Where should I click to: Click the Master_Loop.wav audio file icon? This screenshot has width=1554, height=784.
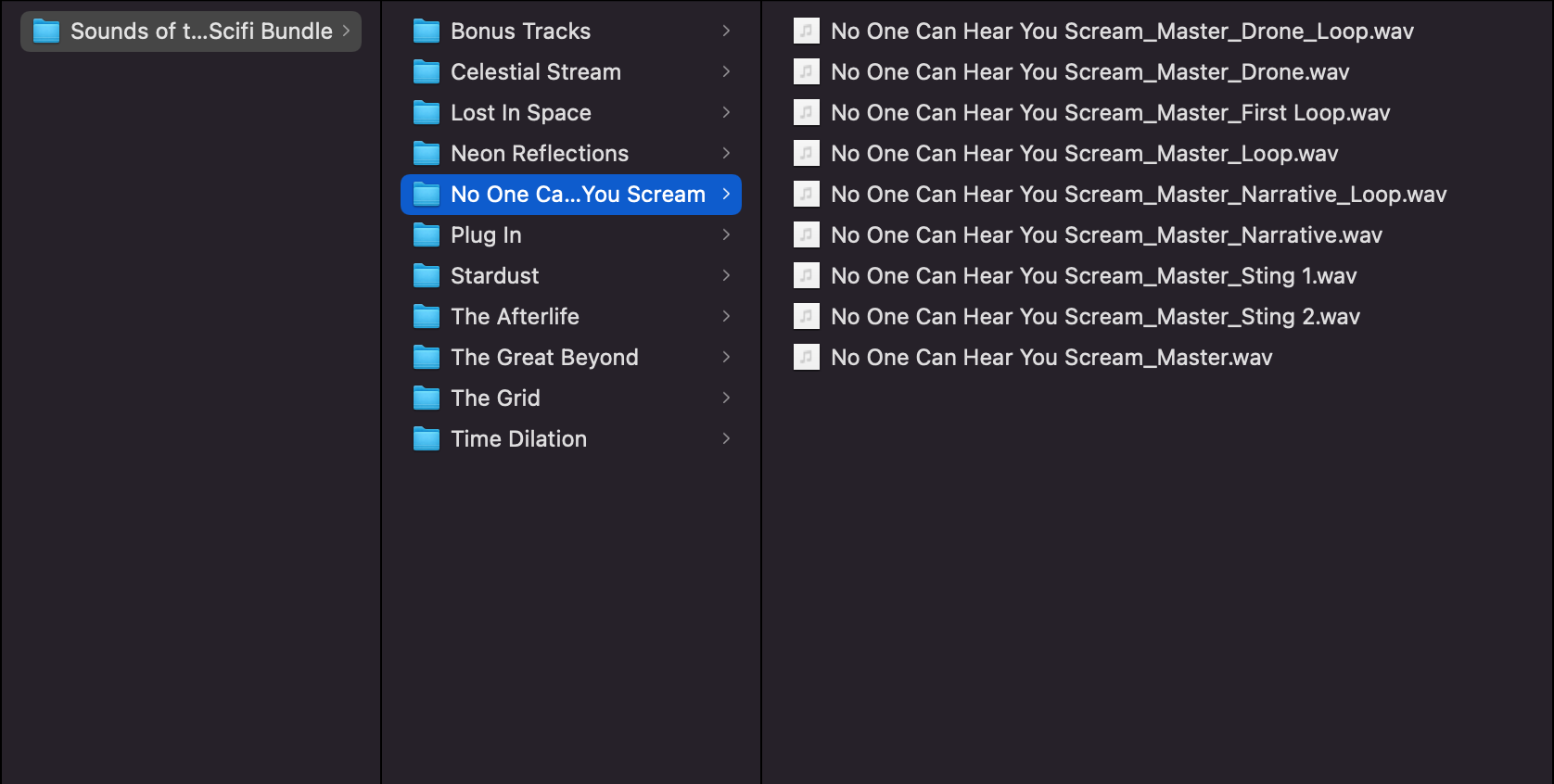tap(807, 154)
